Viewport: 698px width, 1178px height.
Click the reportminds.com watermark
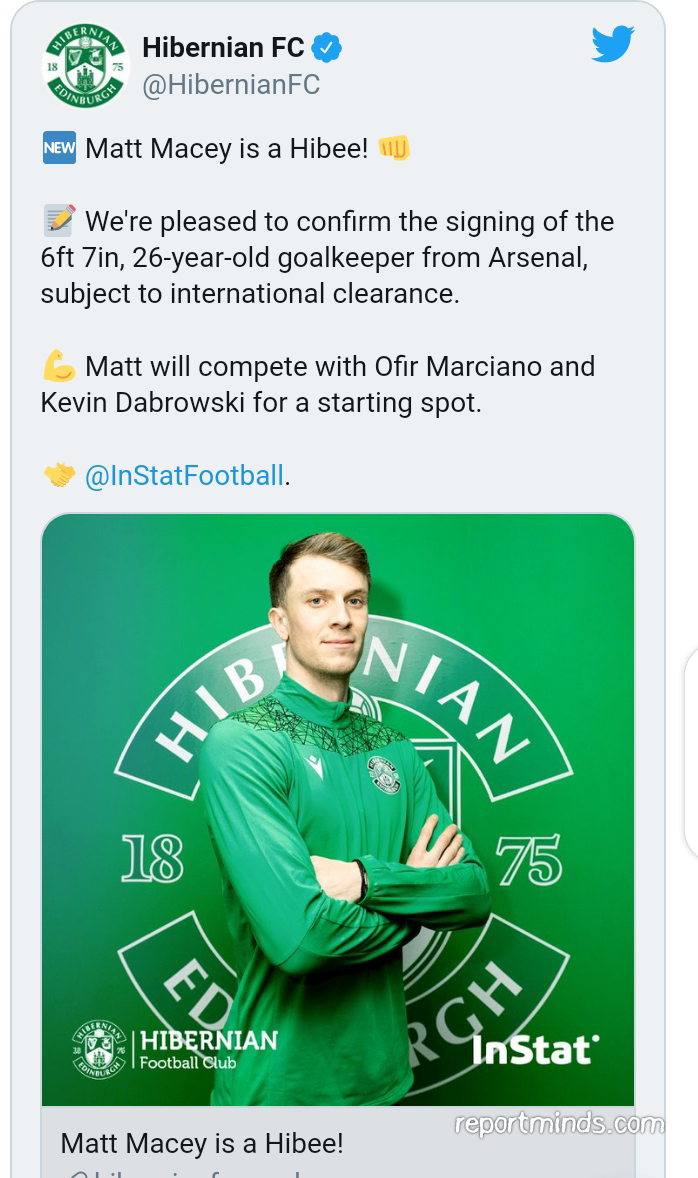[x=558, y=1124]
